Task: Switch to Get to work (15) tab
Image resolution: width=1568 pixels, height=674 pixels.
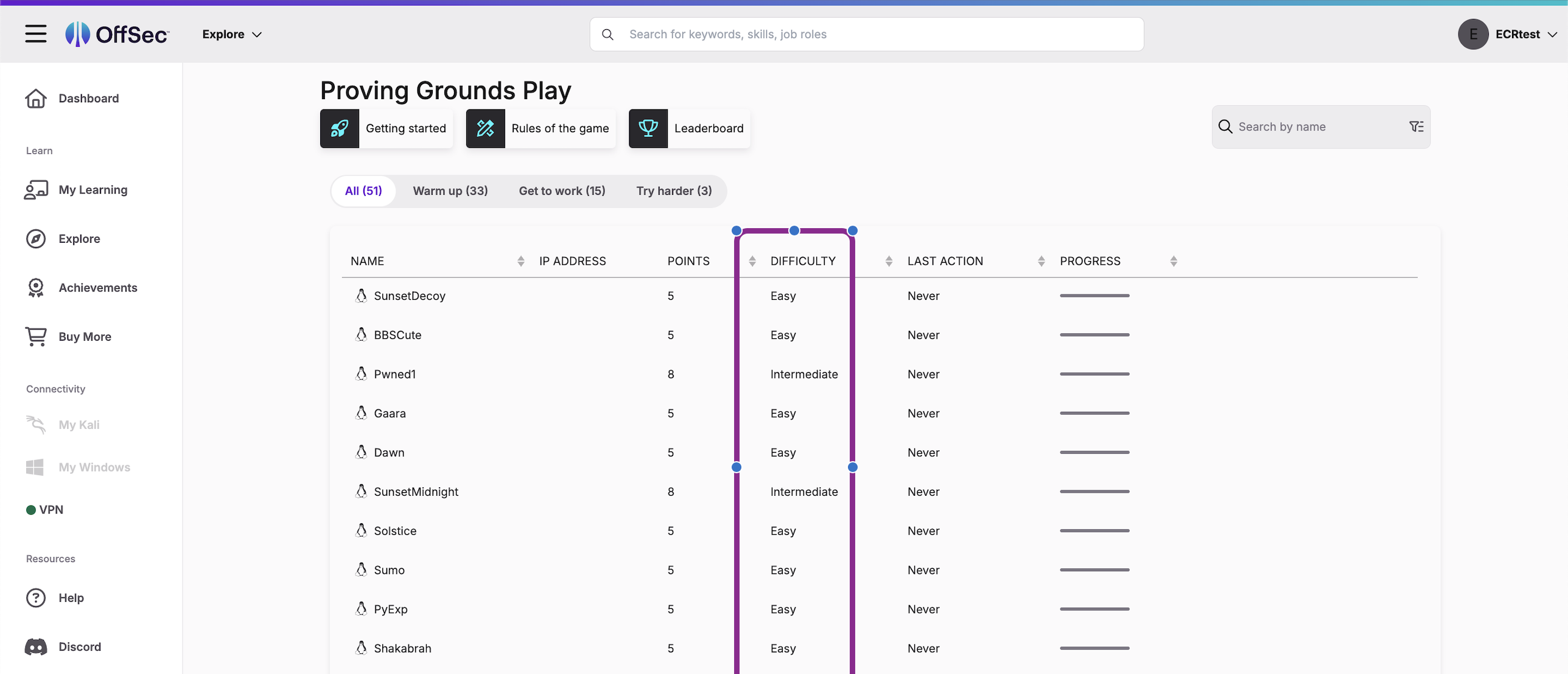Action: 562,191
